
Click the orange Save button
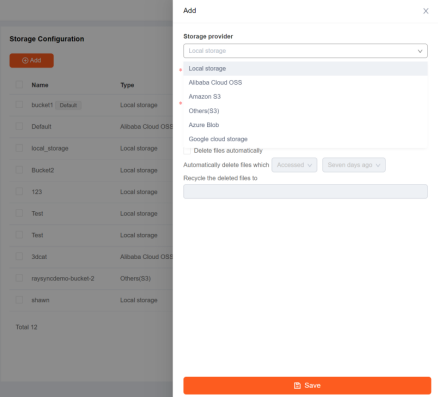pyautogui.click(x=307, y=386)
